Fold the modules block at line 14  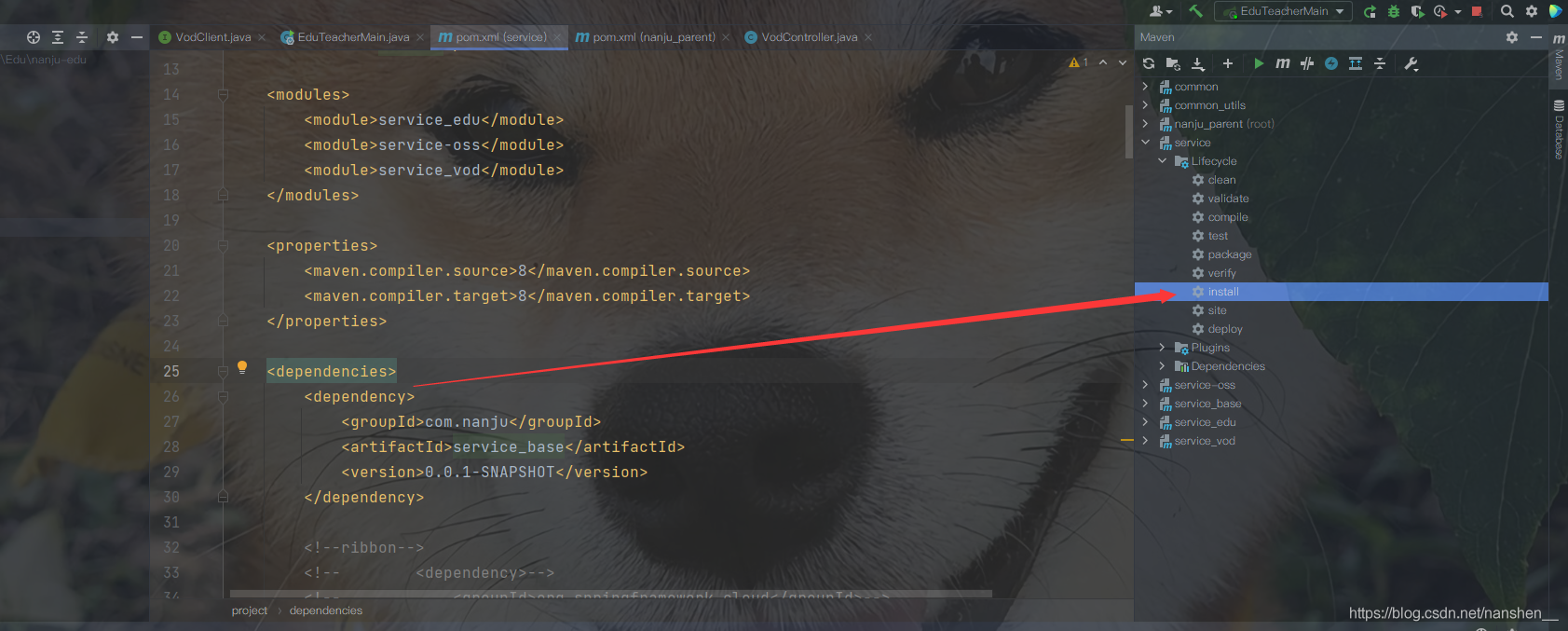click(223, 95)
